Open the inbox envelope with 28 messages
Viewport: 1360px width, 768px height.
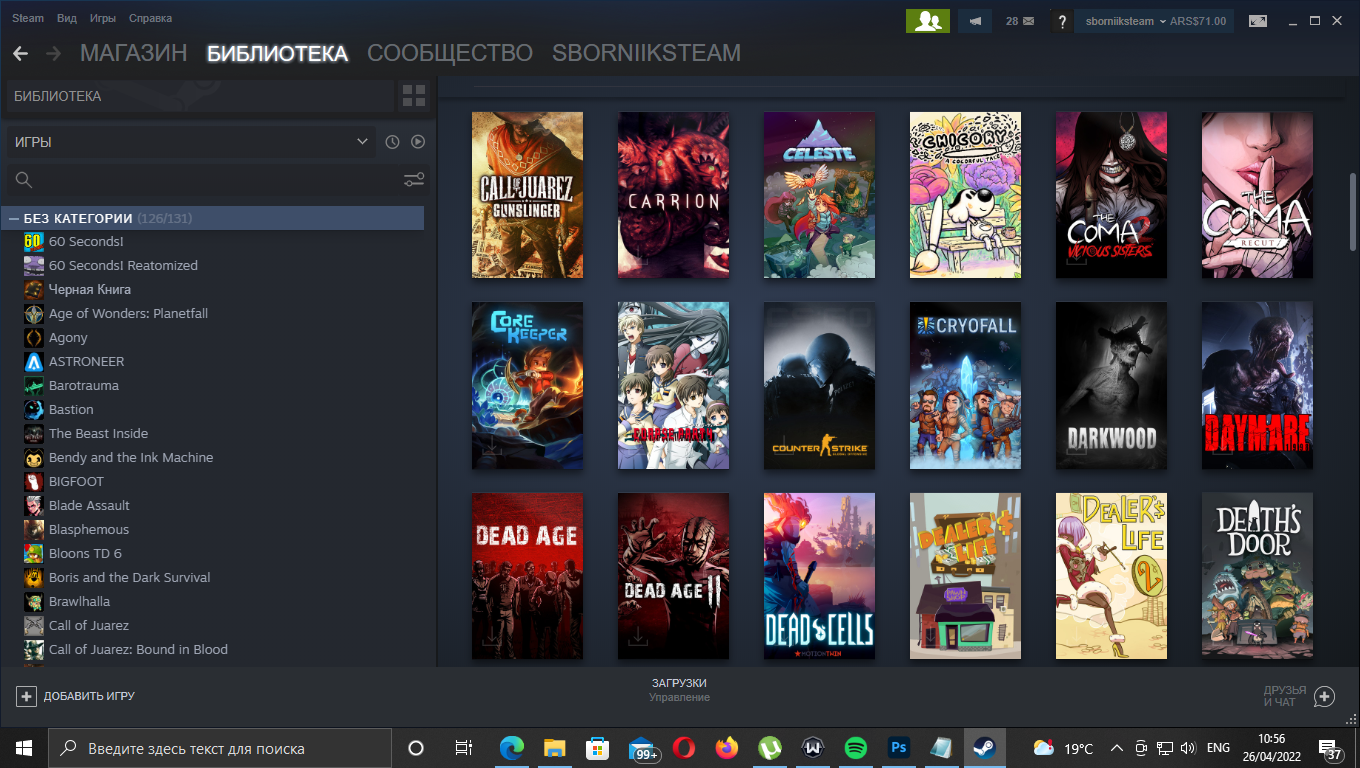point(1020,21)
